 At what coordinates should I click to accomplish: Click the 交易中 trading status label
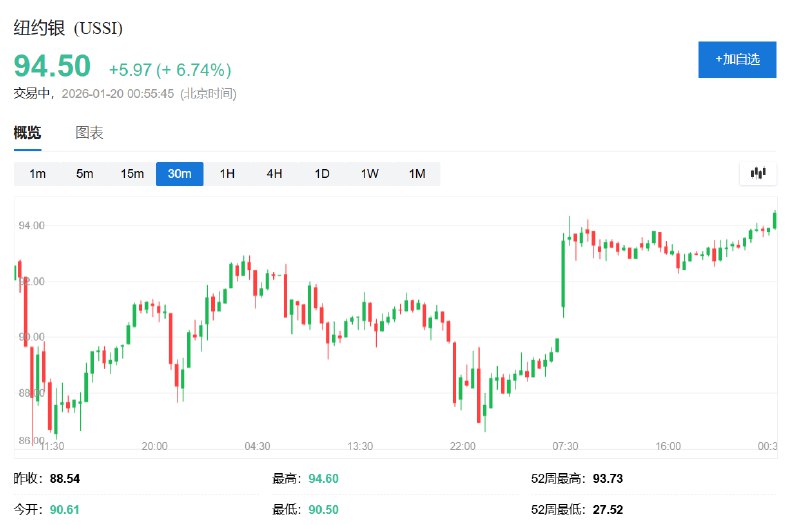[x=31, y=93]
